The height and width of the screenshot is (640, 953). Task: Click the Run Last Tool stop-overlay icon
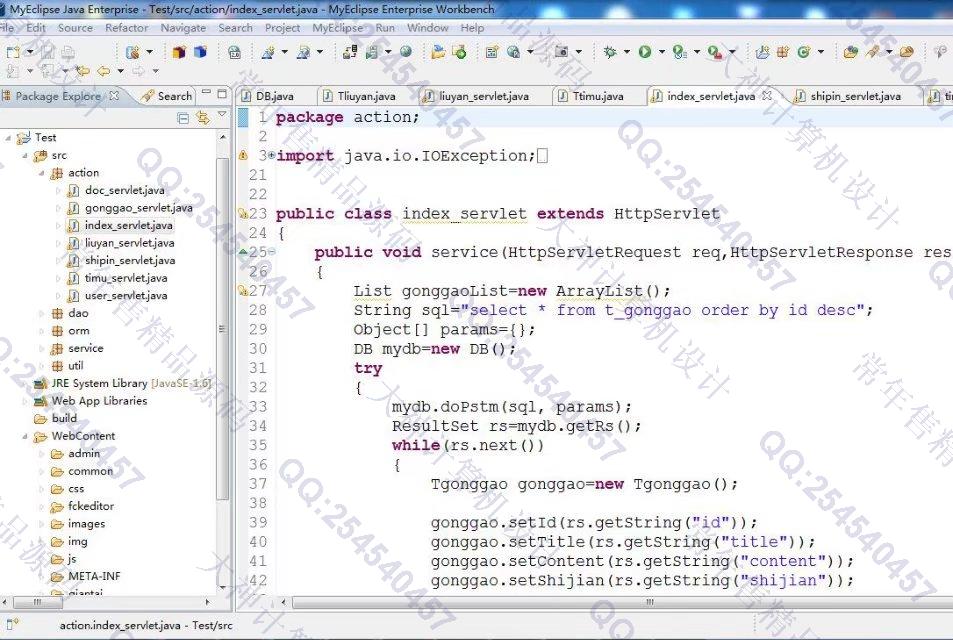(x=715, y=53)
